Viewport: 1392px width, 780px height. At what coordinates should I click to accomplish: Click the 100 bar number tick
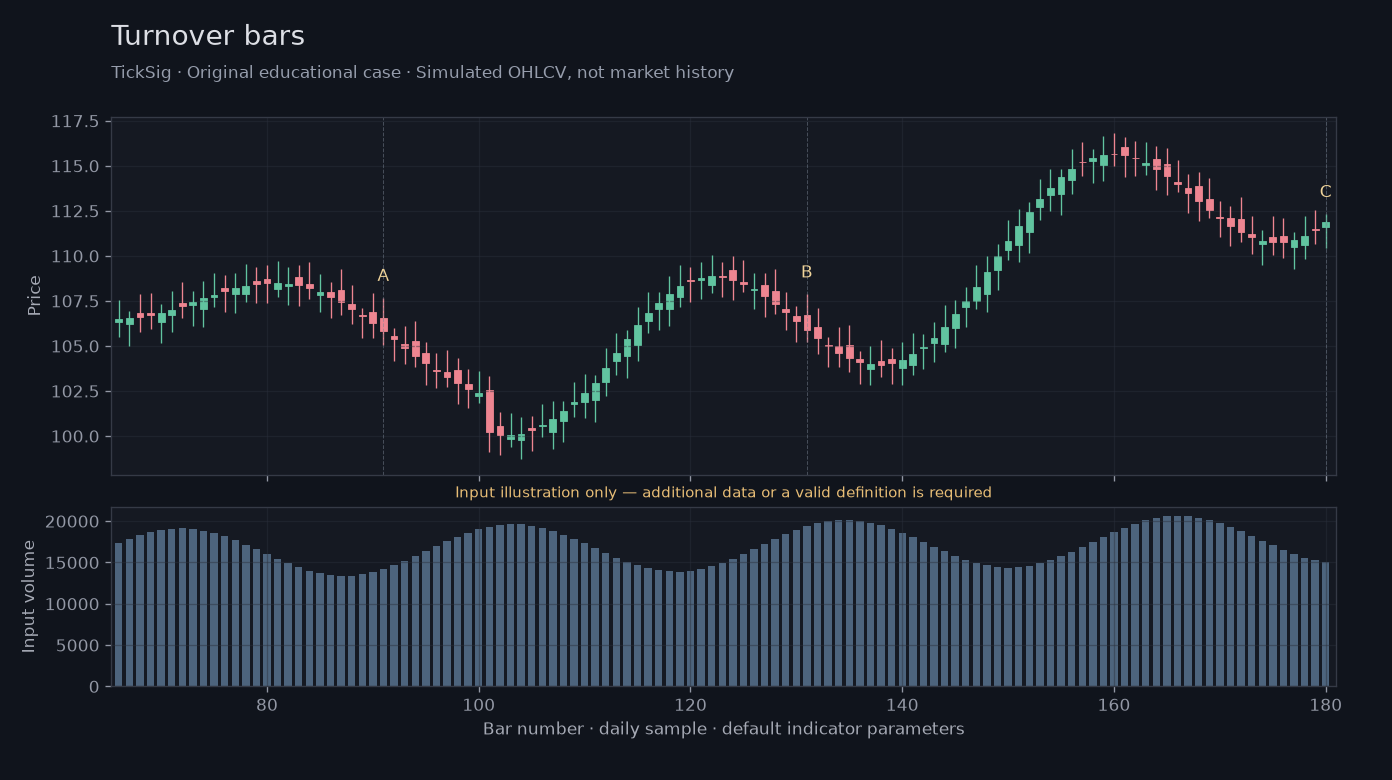479,704
